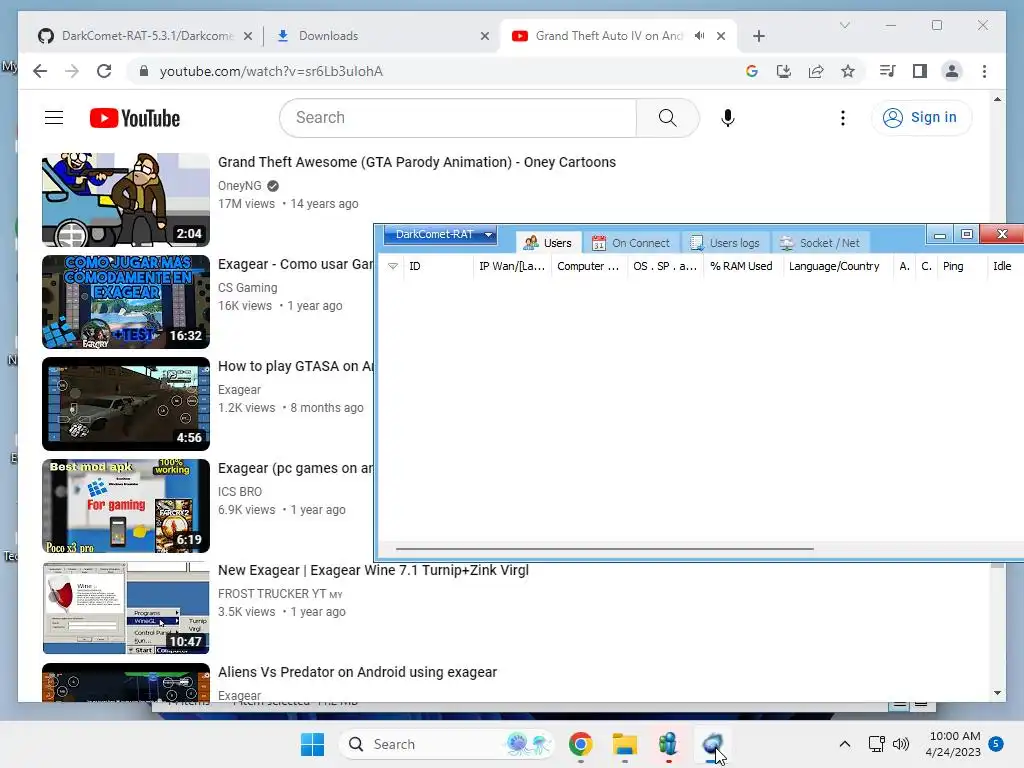
Task: Visit the CS Gaming channel
Action: click(248, 287)
